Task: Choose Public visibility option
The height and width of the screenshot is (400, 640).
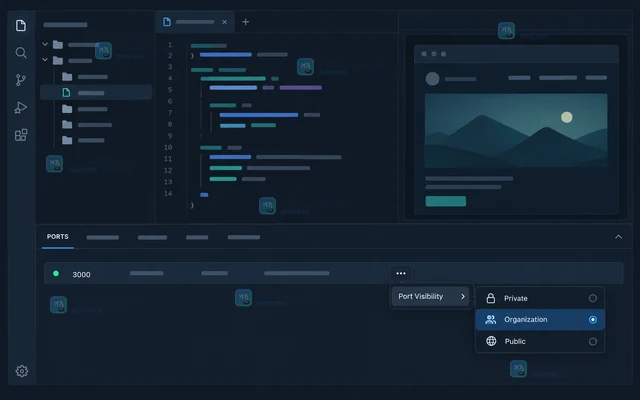Action: (x=540, y=341)
